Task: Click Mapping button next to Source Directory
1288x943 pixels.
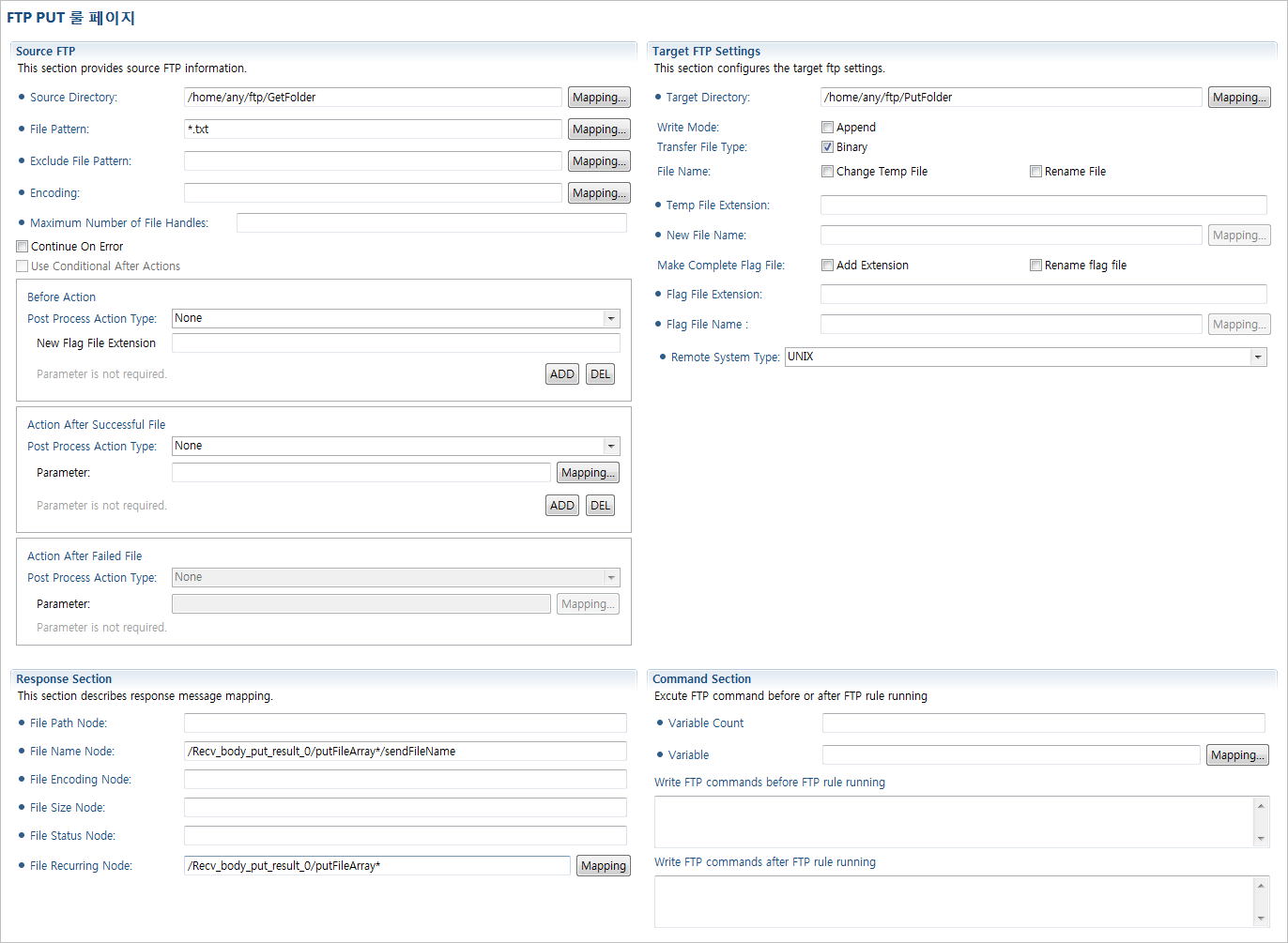Action: click(598, 98)
